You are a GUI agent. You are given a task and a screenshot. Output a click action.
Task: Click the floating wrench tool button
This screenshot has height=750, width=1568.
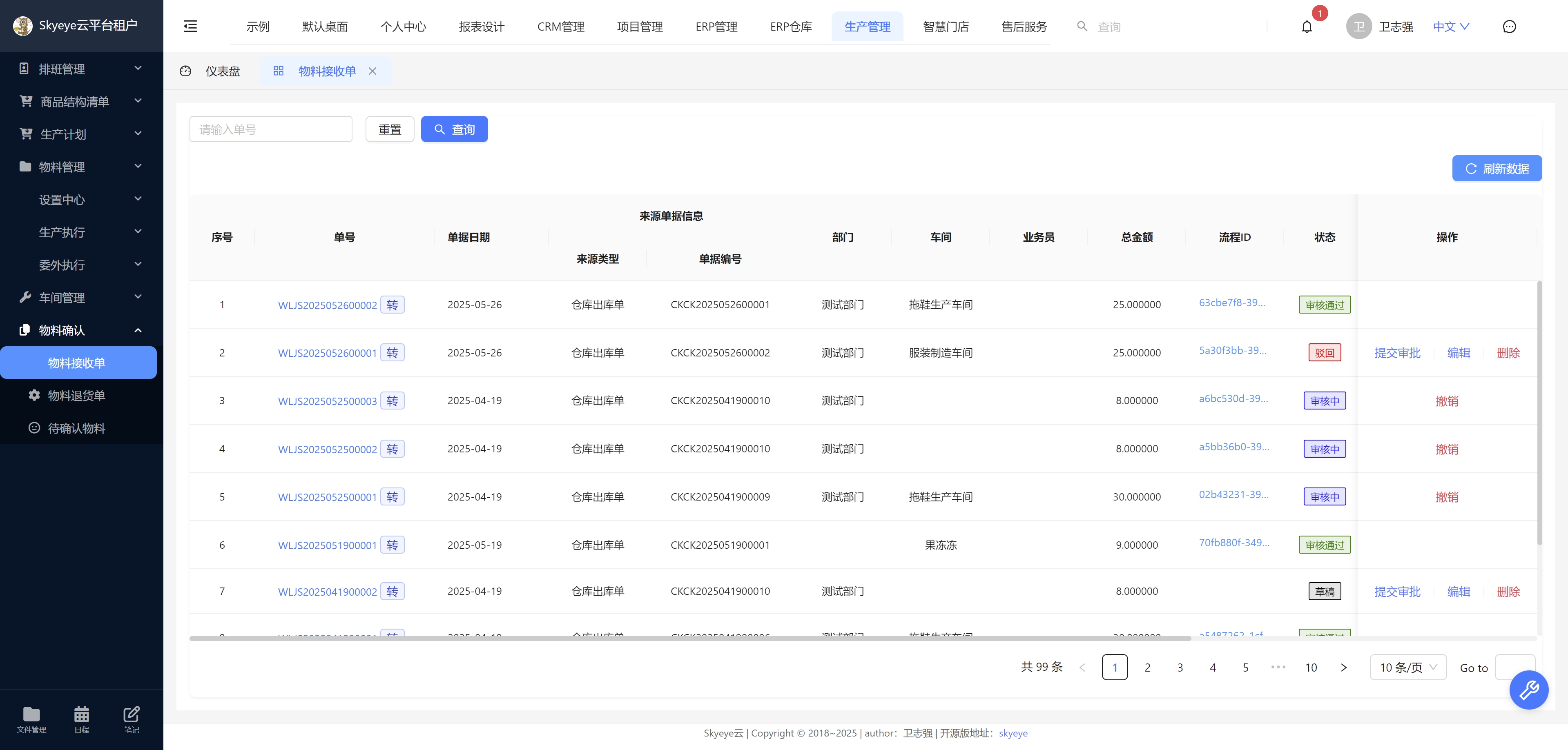click(1528, 690)
